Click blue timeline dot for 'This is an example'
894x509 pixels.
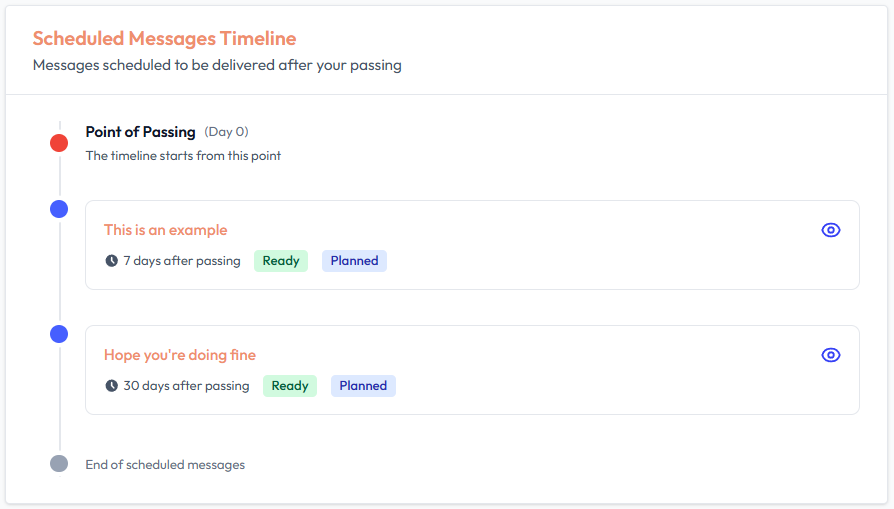59,209
